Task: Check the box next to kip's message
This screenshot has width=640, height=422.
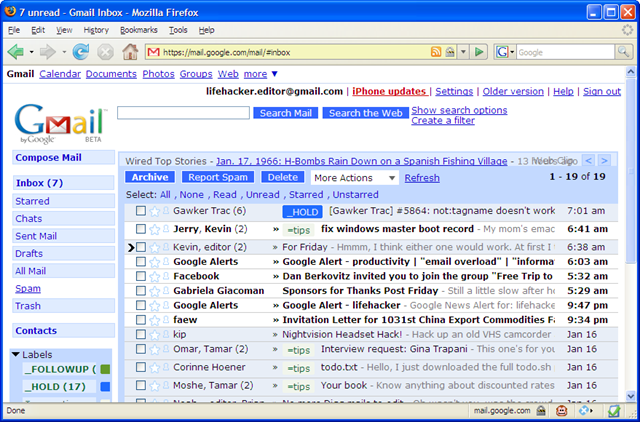Action: (x=141, y=334)
